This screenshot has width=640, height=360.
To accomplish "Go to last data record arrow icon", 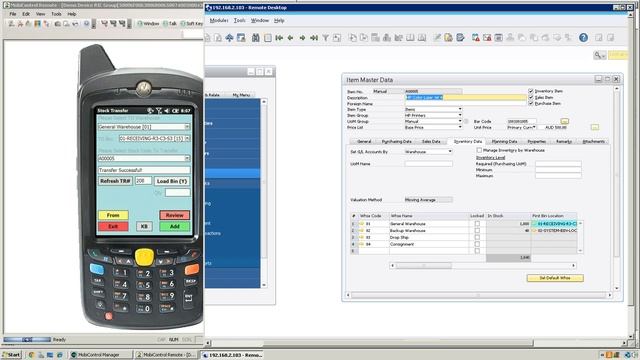I will tap(313, 38).
